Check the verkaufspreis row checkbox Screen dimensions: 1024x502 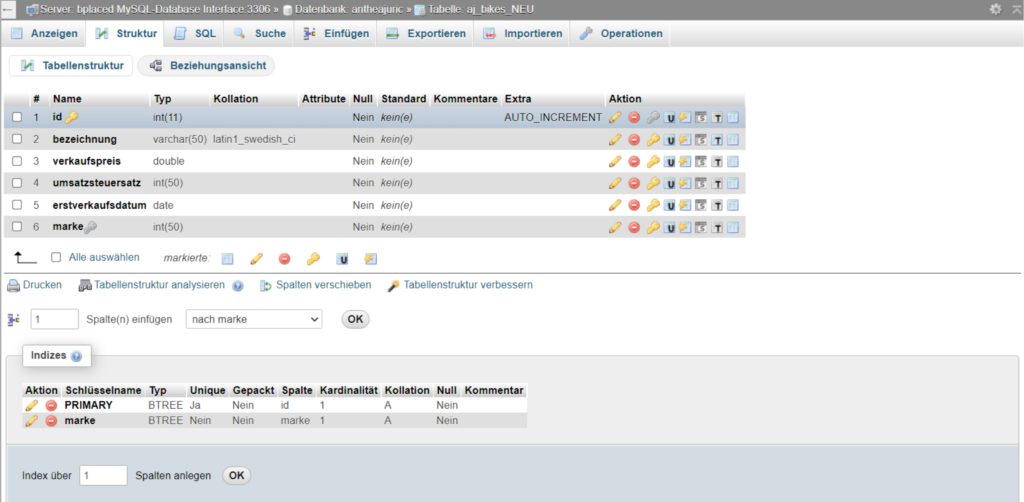click(17, 161)
